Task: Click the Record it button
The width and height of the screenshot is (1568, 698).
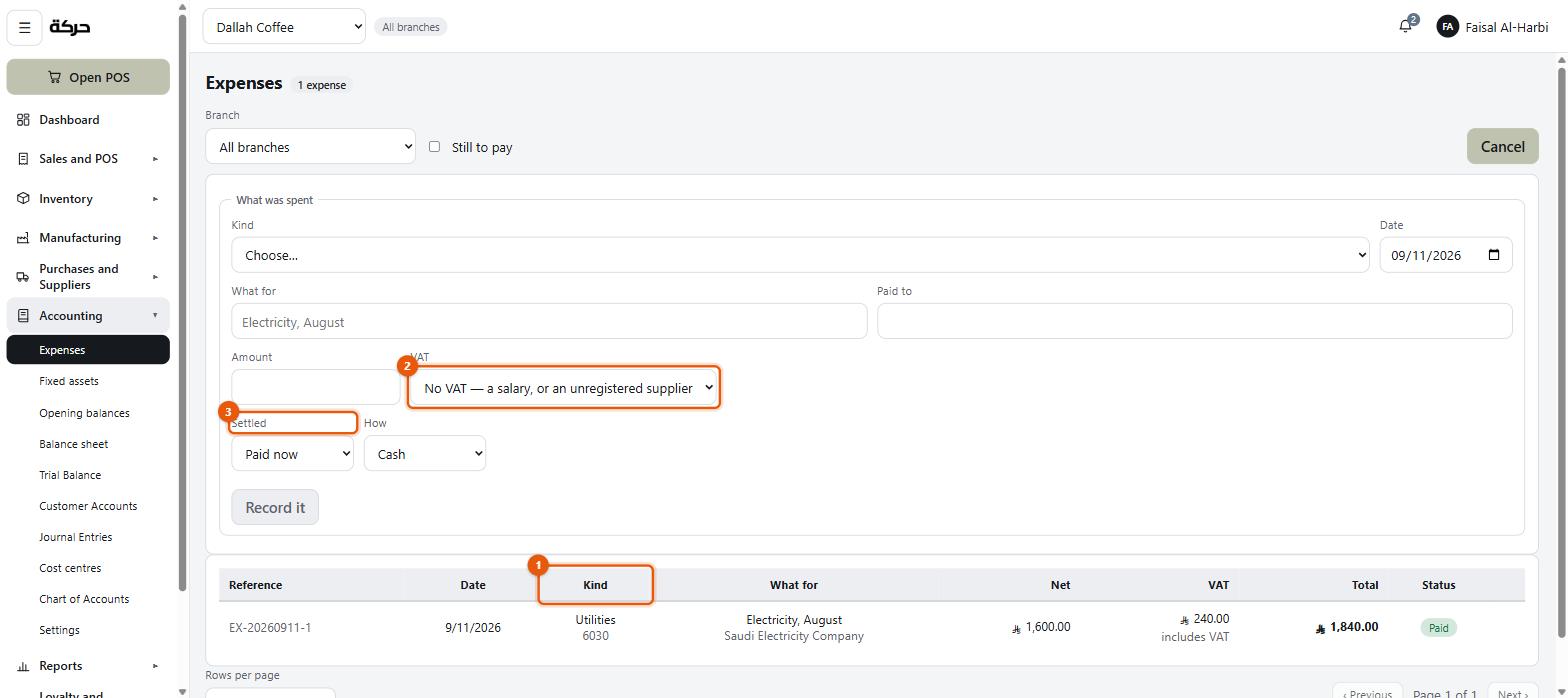Action: [x=275, y=507]
